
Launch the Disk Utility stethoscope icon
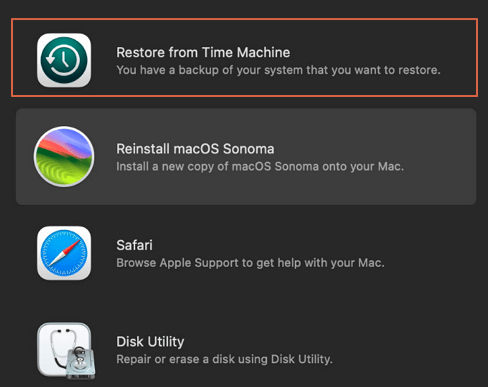(66, 351)
